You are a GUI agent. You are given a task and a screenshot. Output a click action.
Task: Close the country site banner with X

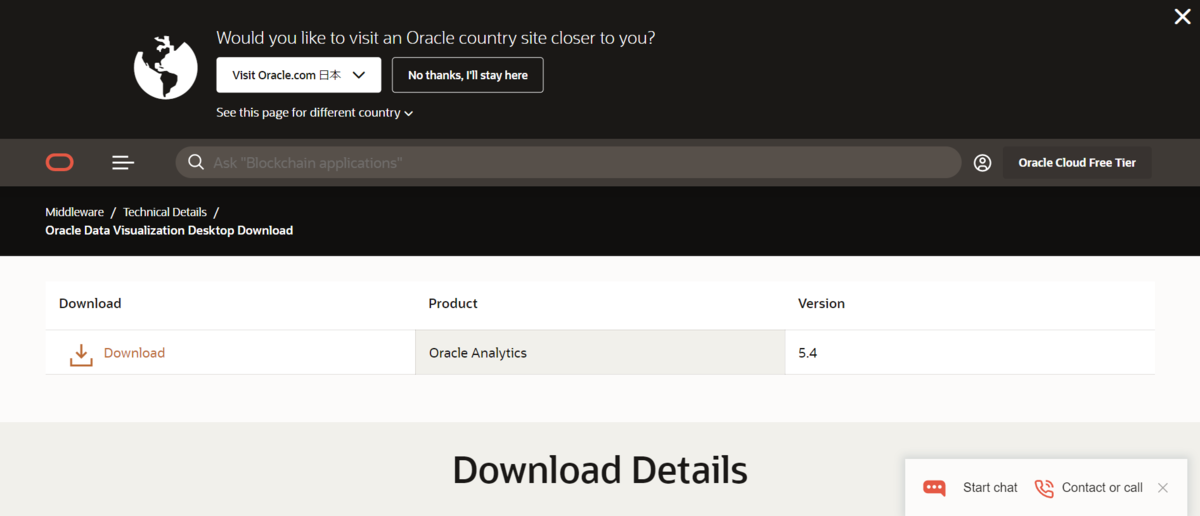point(1182,16)
